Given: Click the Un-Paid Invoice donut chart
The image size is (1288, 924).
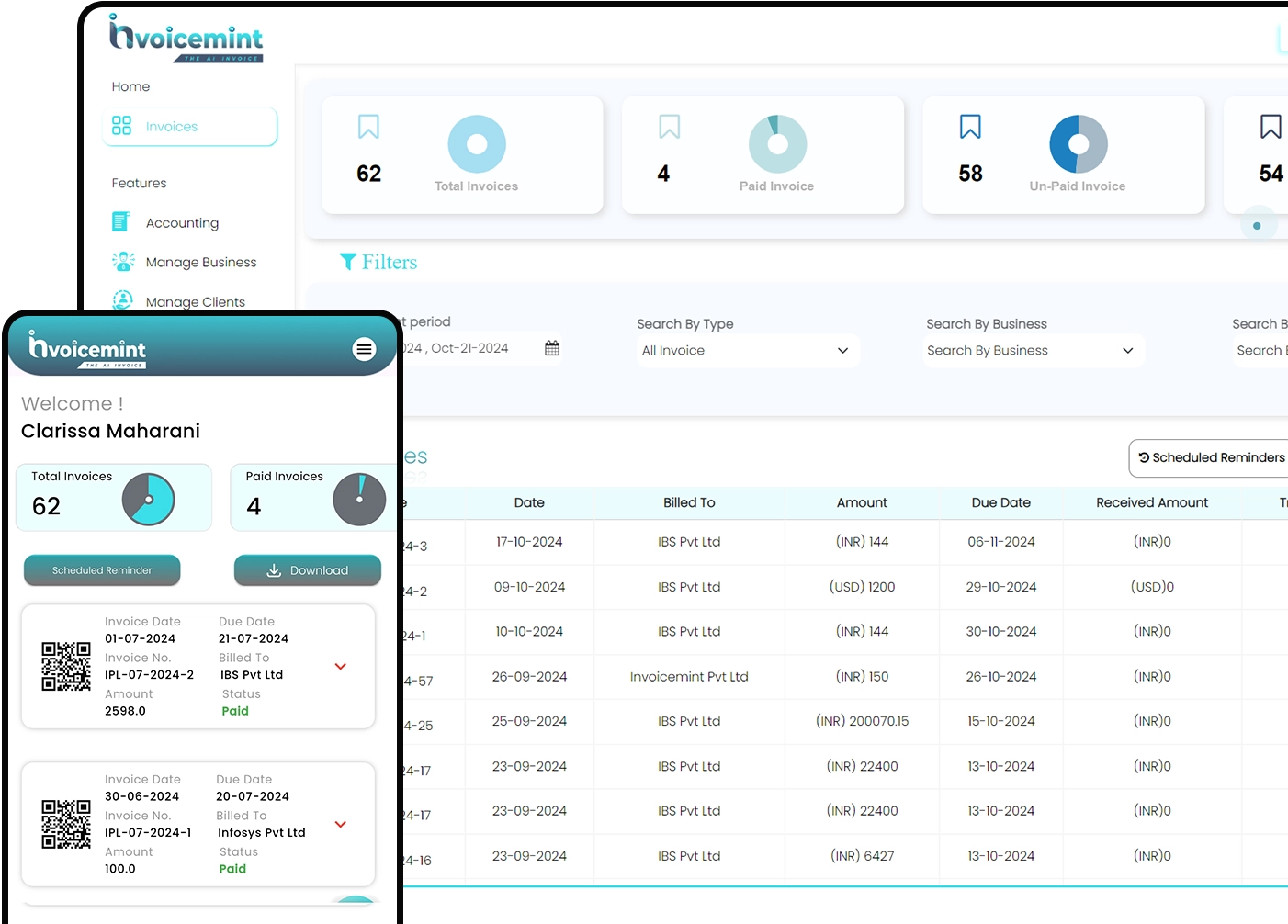Looking at the screenshot, I should [1079, 144].
